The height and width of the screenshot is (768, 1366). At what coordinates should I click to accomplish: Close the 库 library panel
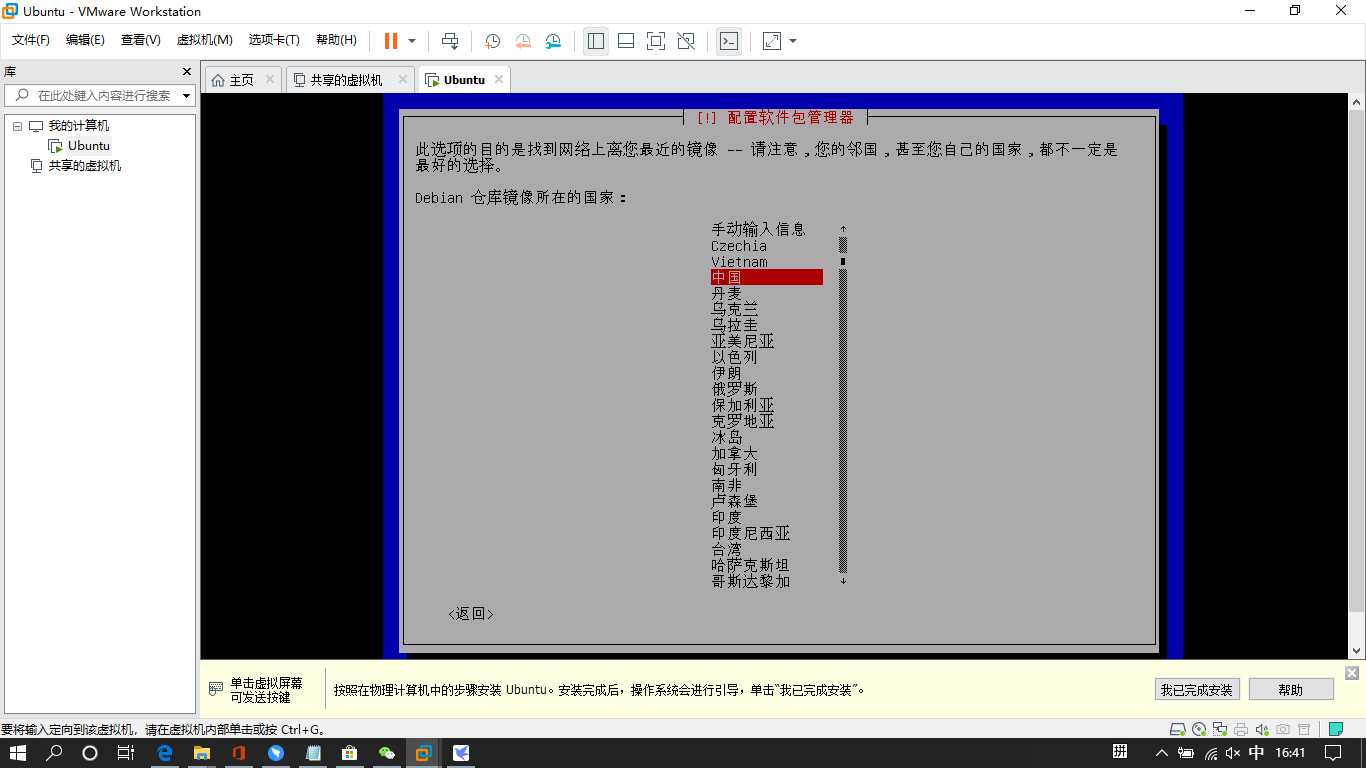pyautogui.click(x=186, y=72)
